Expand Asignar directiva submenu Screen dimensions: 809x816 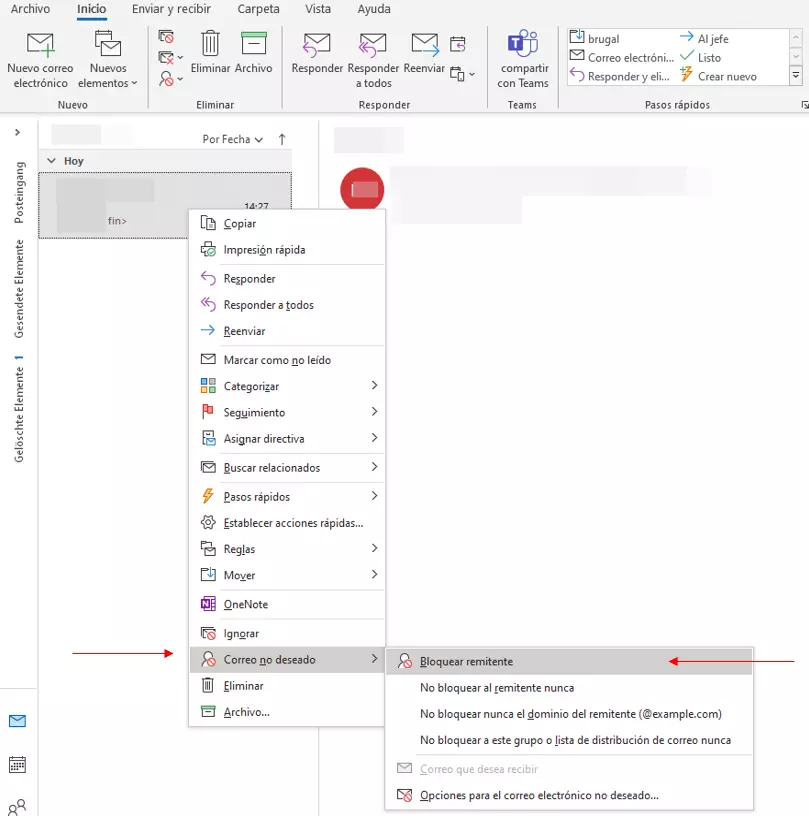click(x=287, y=439)
